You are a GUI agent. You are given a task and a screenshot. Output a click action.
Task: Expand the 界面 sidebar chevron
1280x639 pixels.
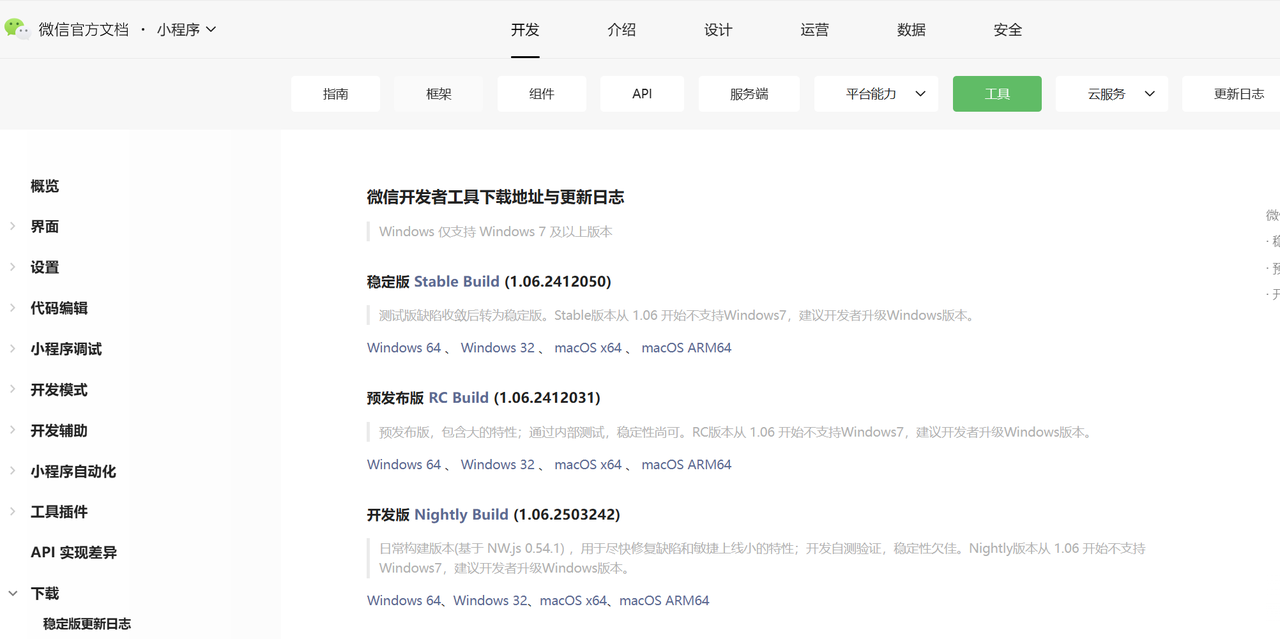pyautogui.click(x=13, y=226)
